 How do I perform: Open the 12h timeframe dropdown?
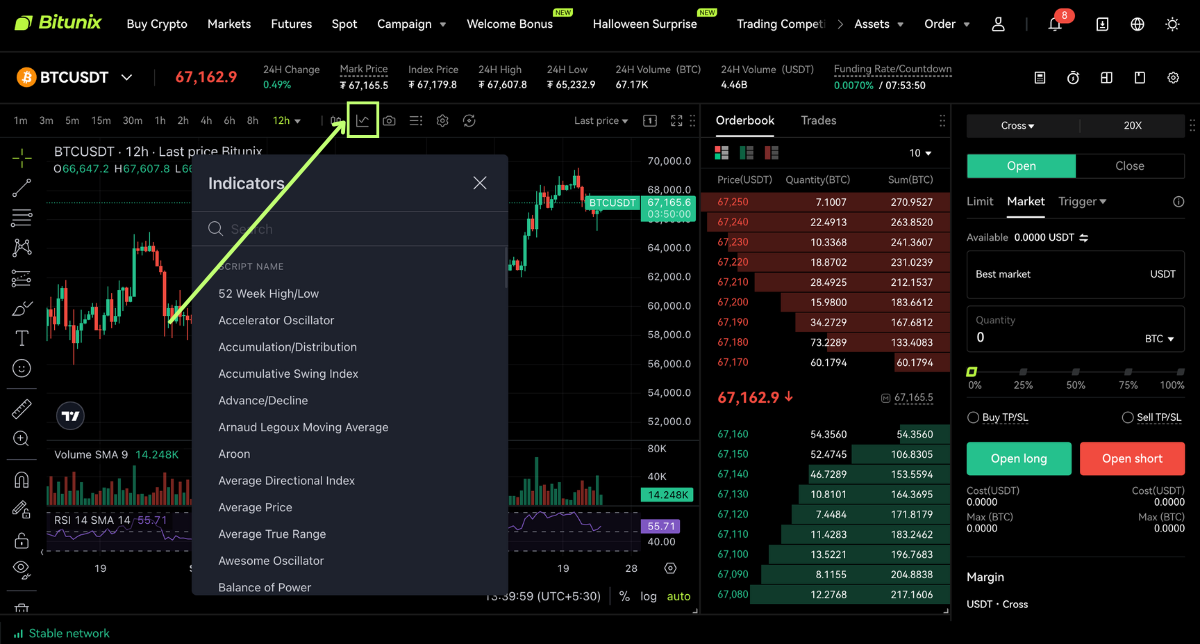click(x=287, y=120)
